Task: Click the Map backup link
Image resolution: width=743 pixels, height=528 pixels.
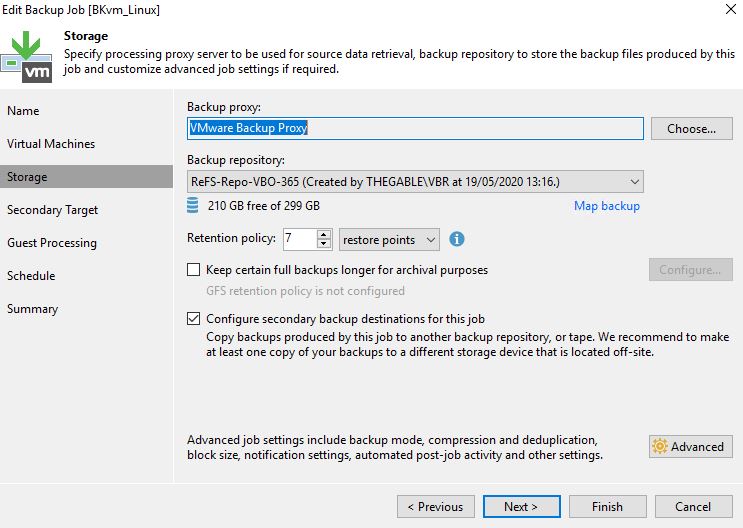Action: [607, 206]
